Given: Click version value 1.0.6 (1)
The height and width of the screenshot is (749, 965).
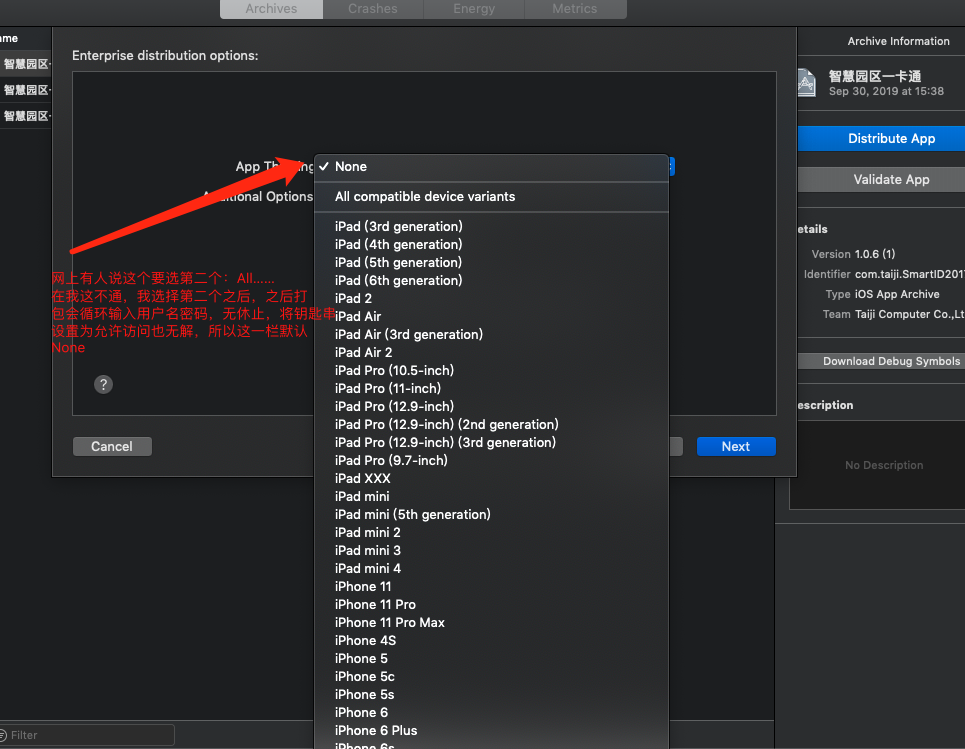Looking at the screenshot, I should click(x=875, y=254).
